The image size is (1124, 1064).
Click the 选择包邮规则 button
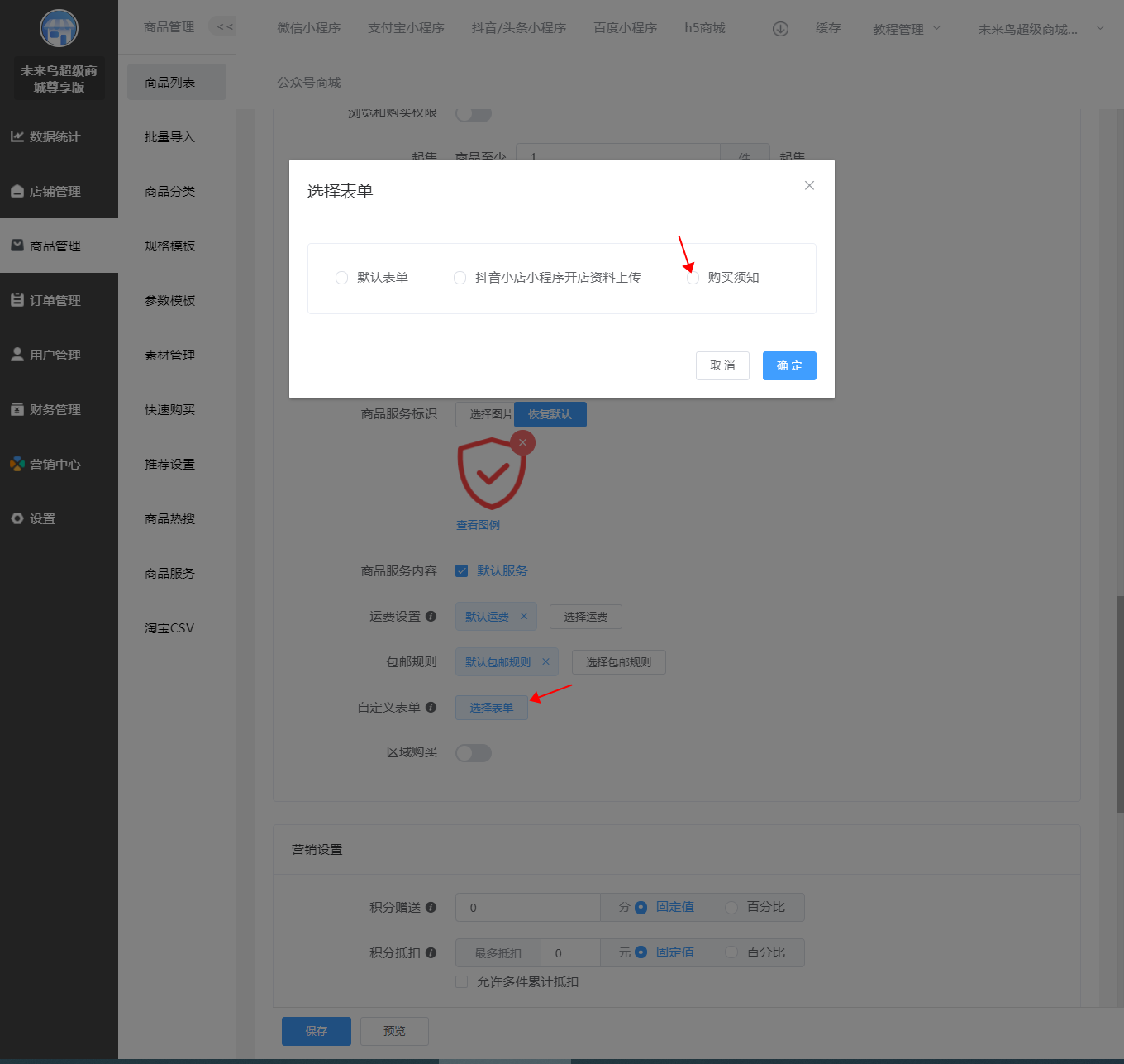tap(619, 662)
